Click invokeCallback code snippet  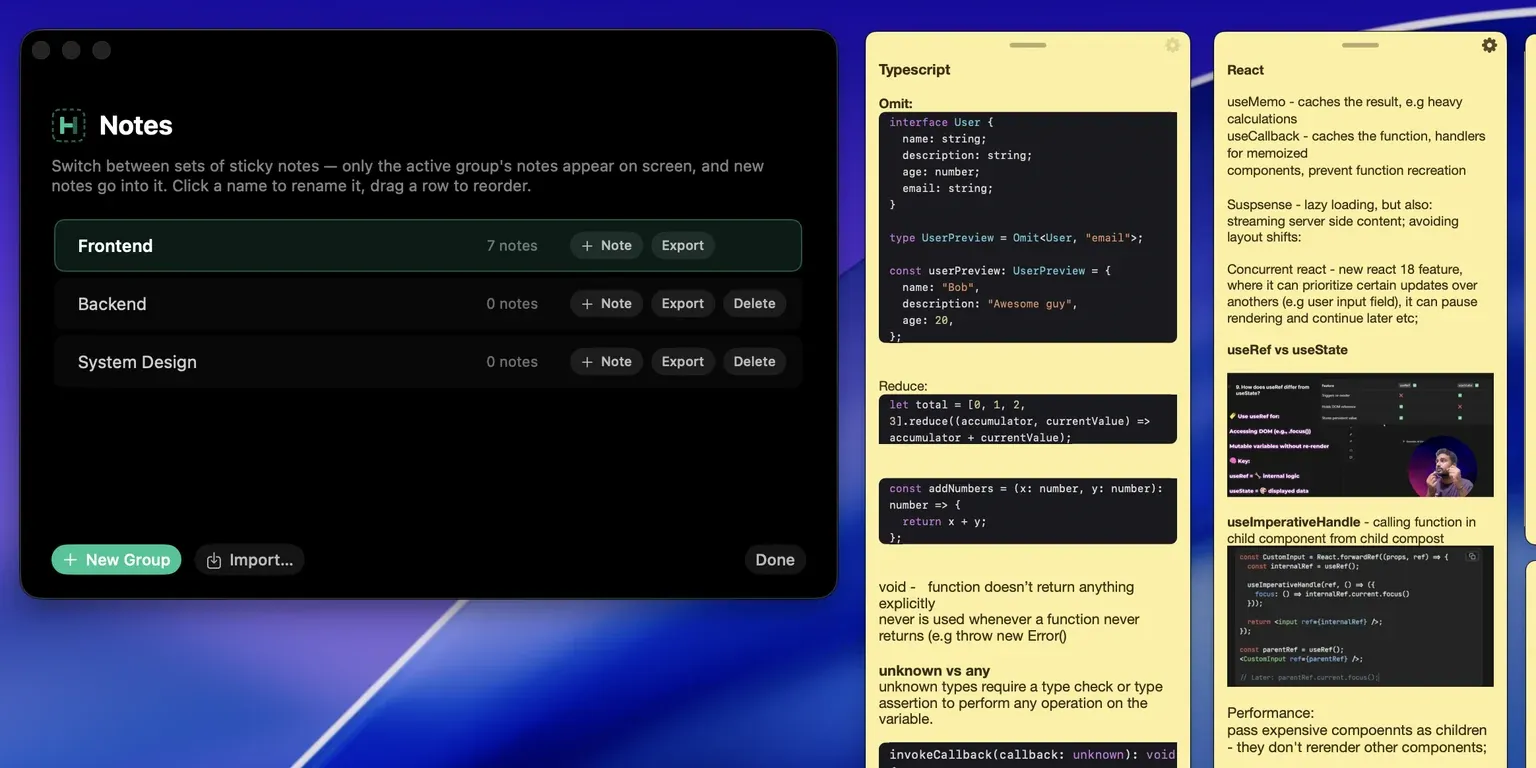pos(1027,755)
